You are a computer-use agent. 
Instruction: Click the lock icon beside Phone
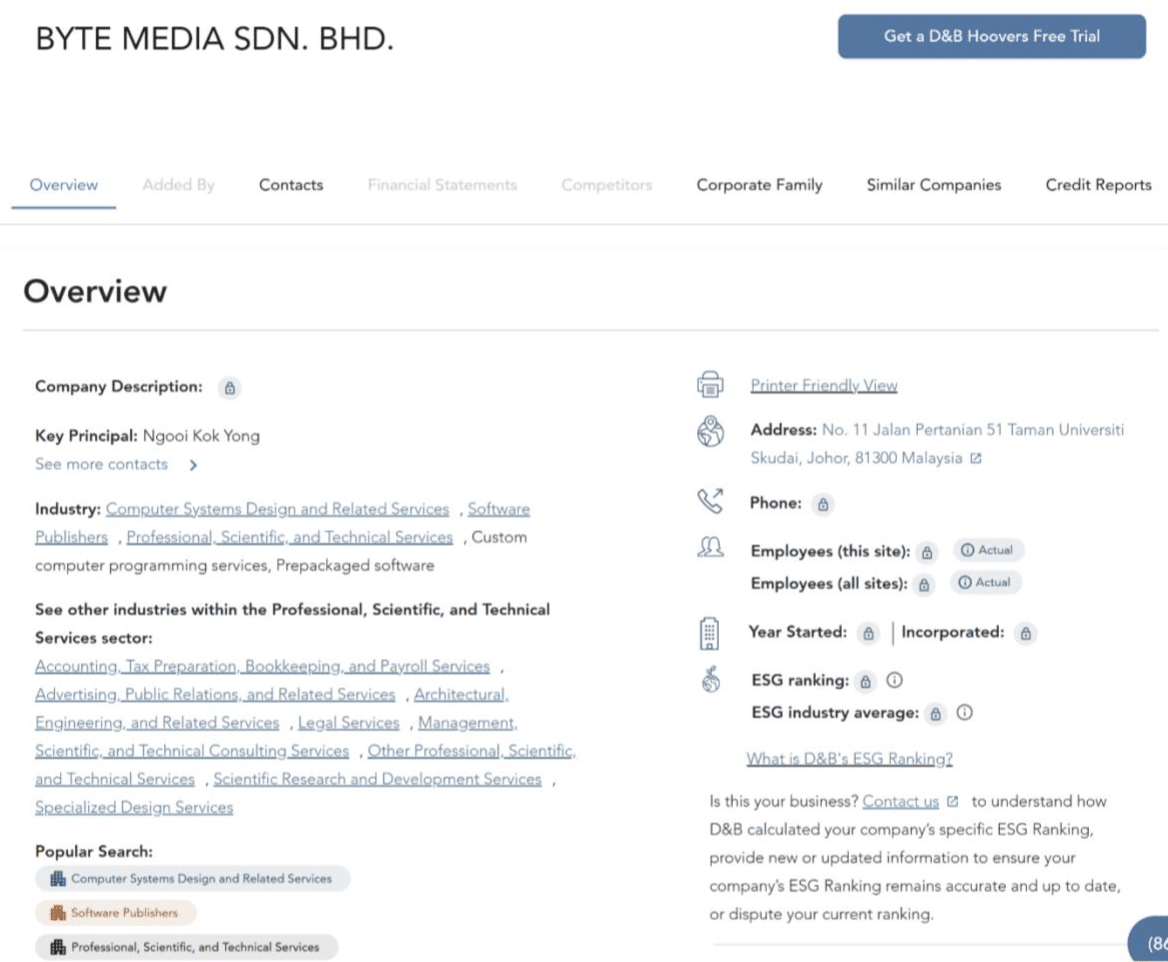click(822, 504)
